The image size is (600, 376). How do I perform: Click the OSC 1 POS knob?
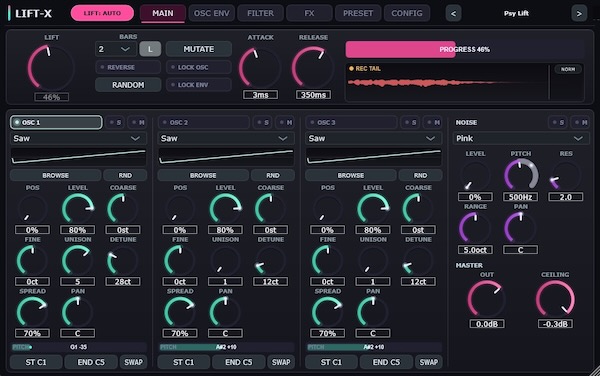(x=33, y=208)
